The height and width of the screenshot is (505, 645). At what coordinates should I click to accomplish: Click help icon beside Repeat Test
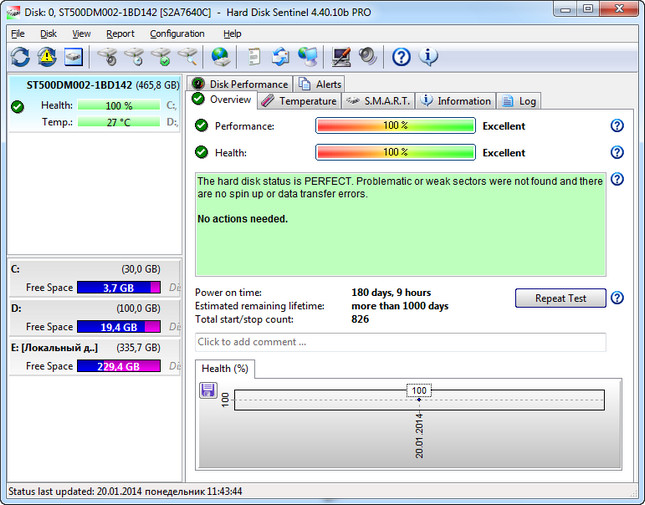click(x=617, y=298)
